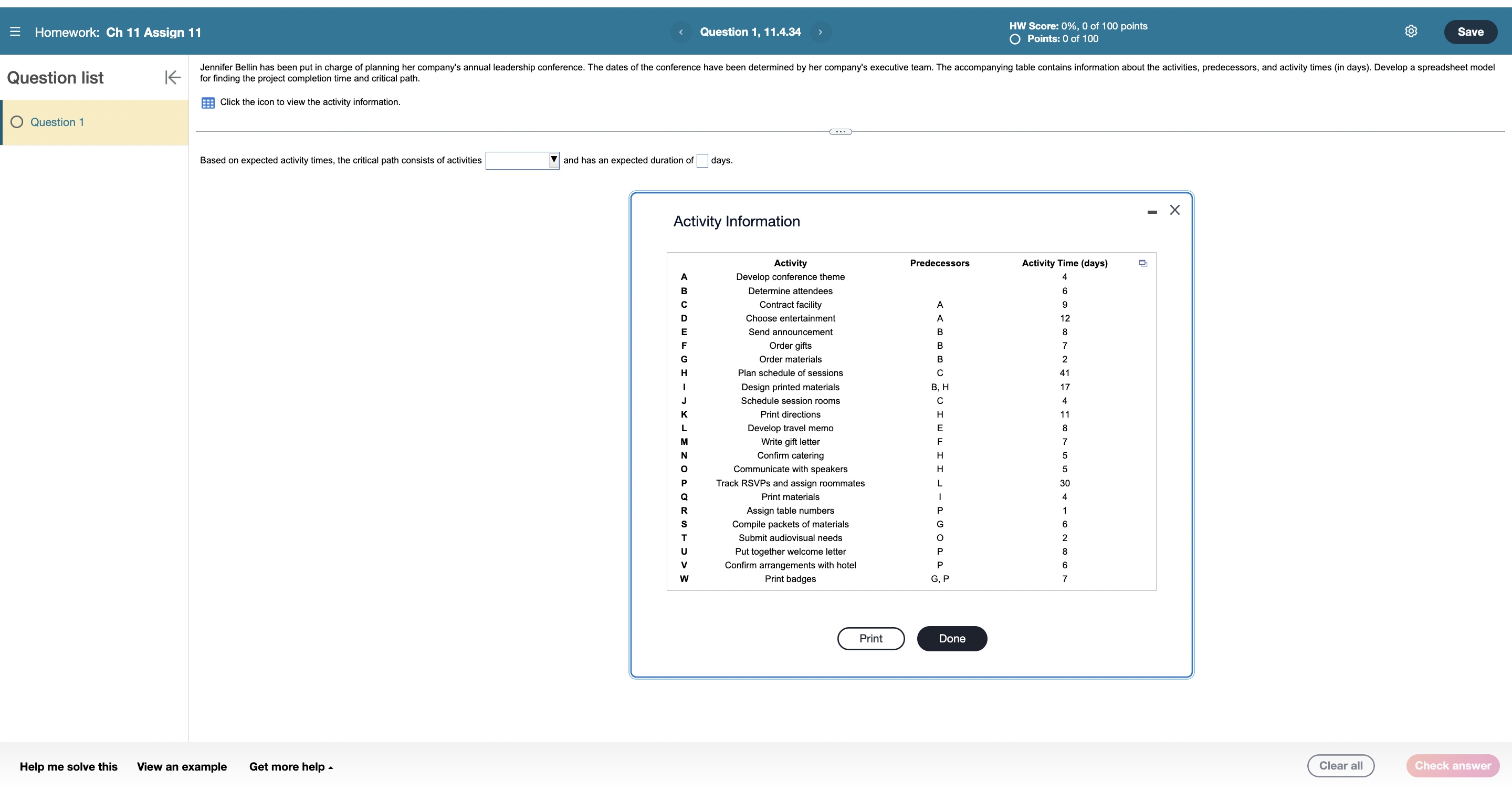This screenshot has width=1512, height=790.
Task: Click View an example
Action: tap(181, 766)
